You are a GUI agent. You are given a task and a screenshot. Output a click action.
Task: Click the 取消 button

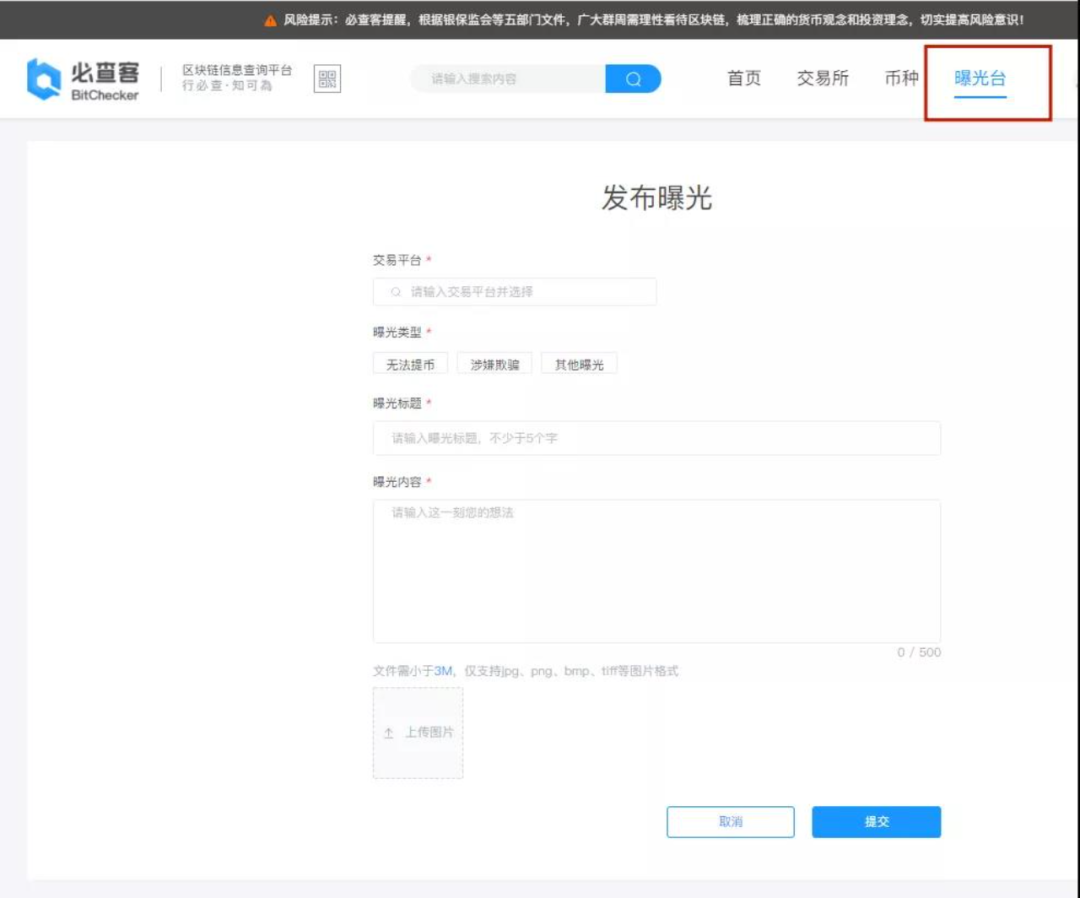[x=730, y=822]
